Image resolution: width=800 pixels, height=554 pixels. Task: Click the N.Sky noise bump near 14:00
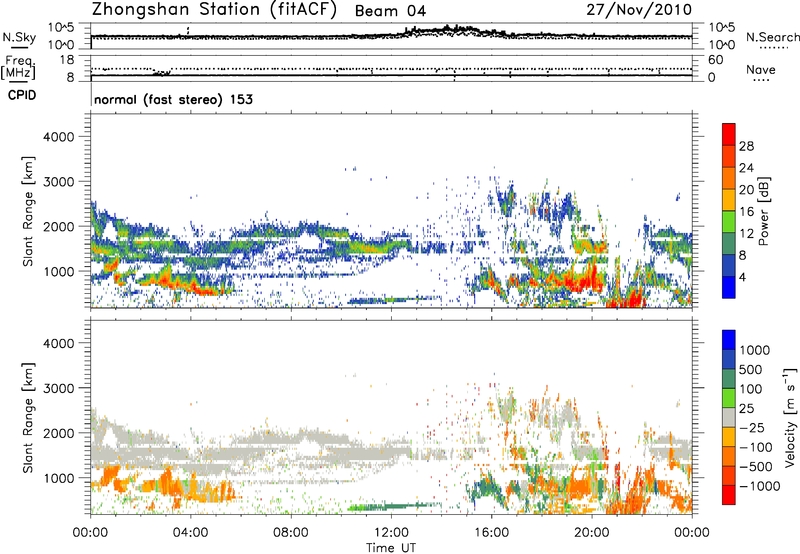pos(449,30)
